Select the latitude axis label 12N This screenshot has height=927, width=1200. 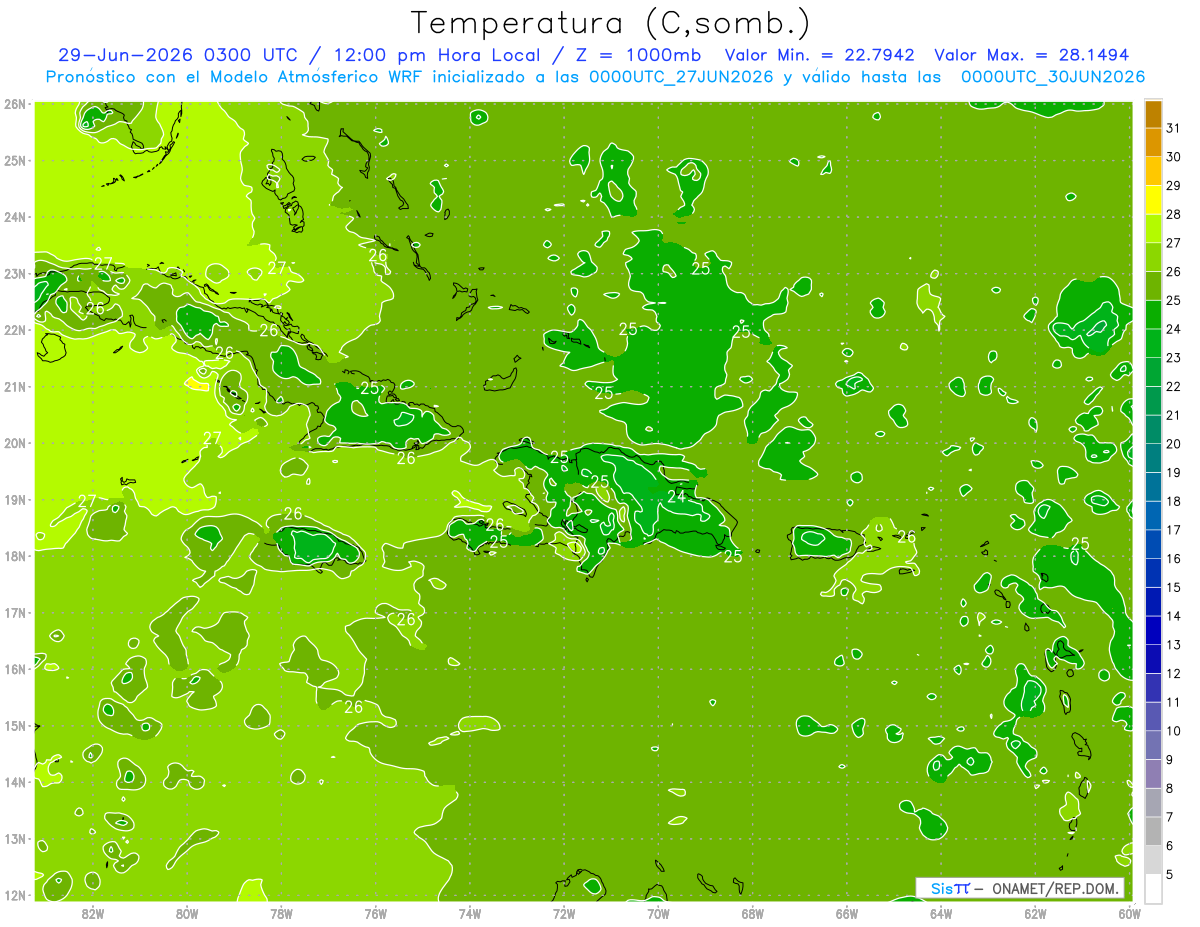click(15, 895)
